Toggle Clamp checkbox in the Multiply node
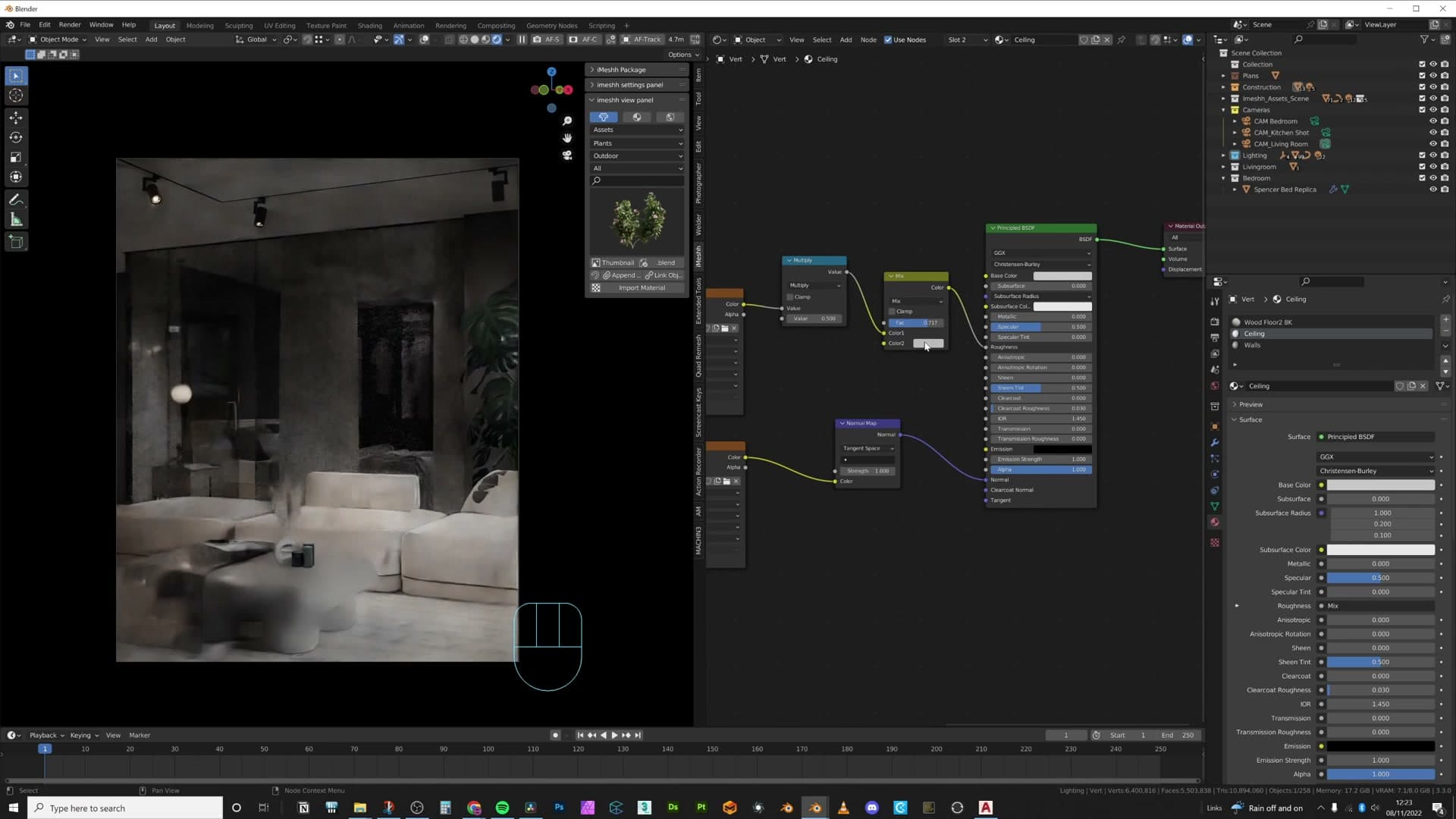 pos(790,297)
